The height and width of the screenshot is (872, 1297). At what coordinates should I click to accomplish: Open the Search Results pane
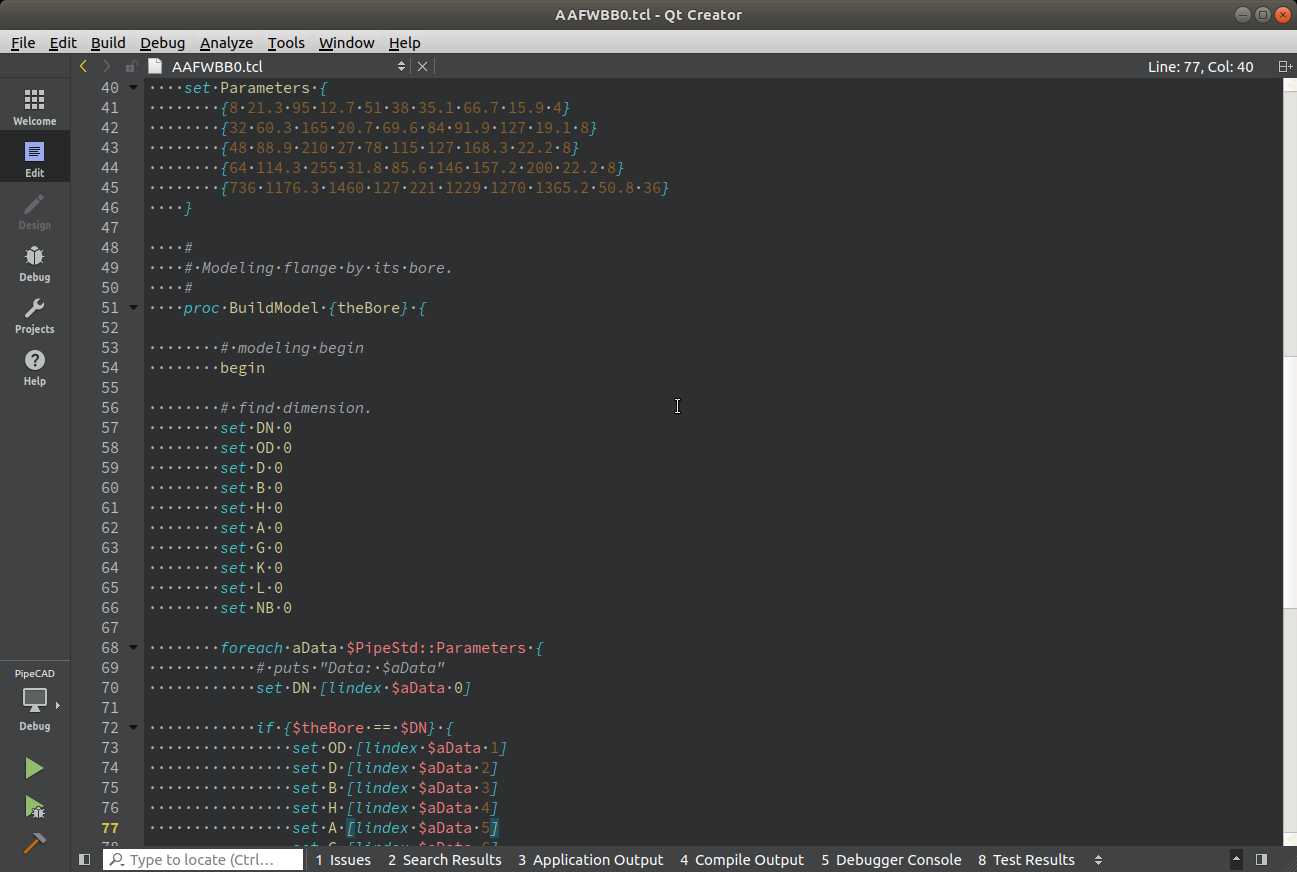[444, 859]
